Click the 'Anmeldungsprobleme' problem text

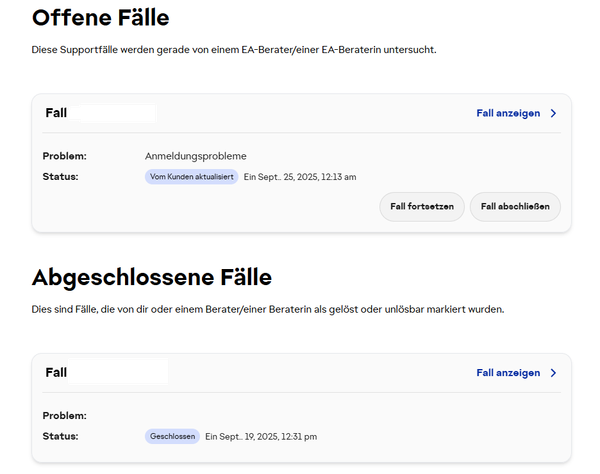[195, 156]
